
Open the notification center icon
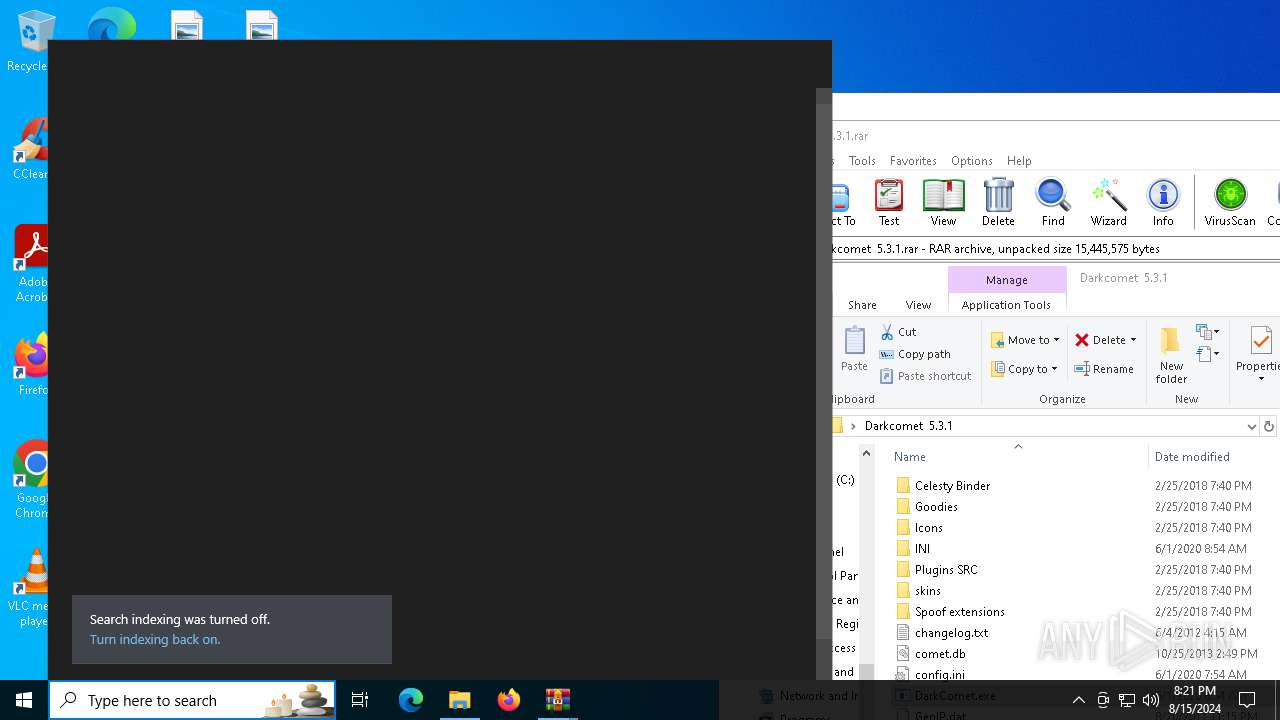[1248, 700]
